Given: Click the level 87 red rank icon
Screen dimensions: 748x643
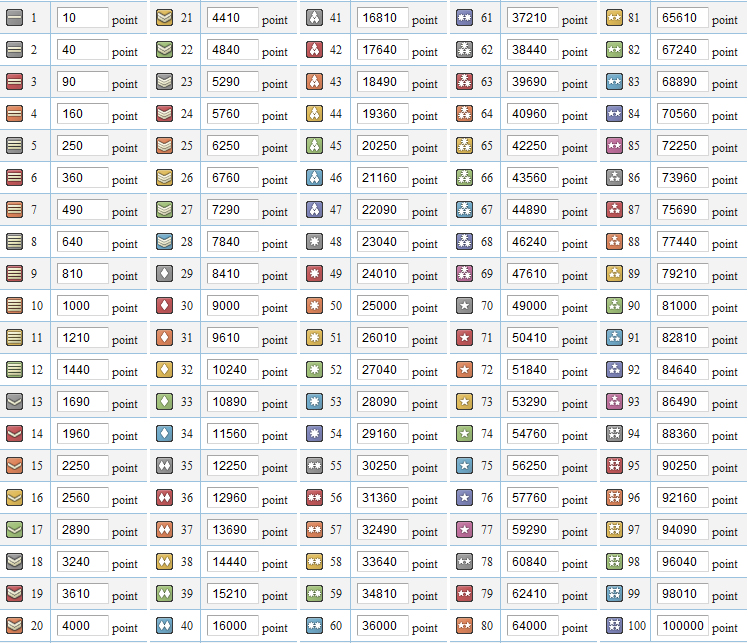Looking at the screenshot, I should pos(615,210).
